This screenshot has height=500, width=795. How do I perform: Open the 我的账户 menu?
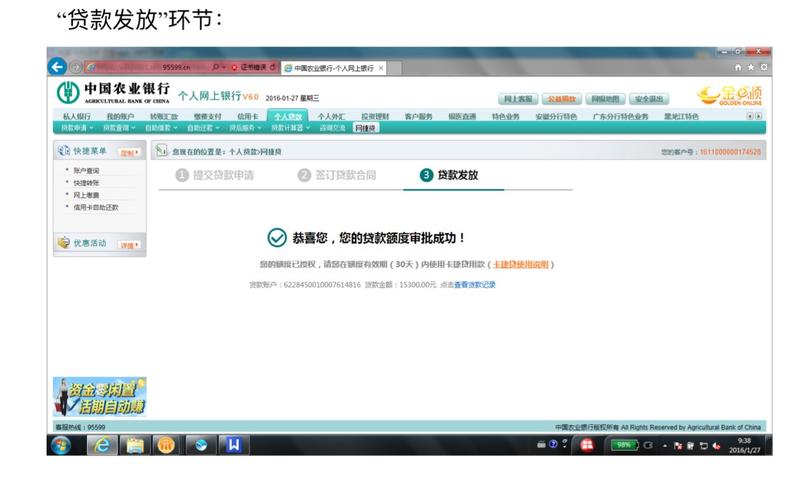120,117
